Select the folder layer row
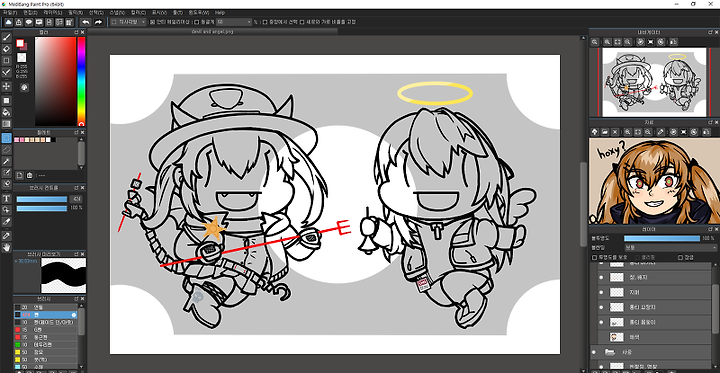 tap(651, 352)
